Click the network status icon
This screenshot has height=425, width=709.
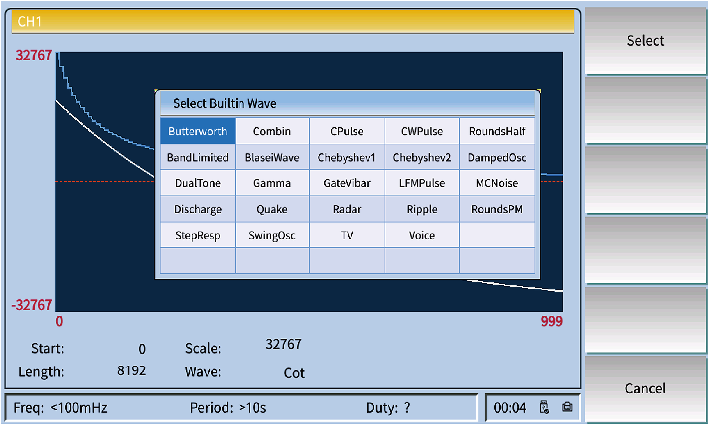[x=566, y=408]
